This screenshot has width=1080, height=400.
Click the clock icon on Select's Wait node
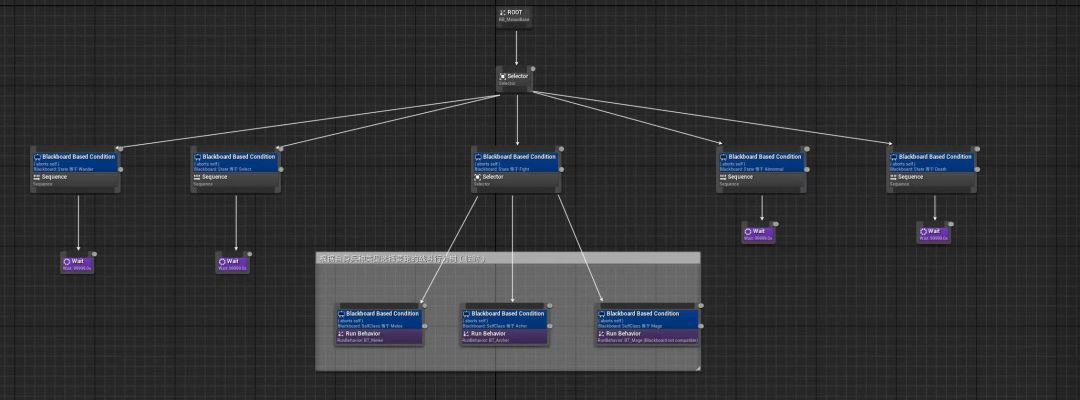click(x=222, y=261)
